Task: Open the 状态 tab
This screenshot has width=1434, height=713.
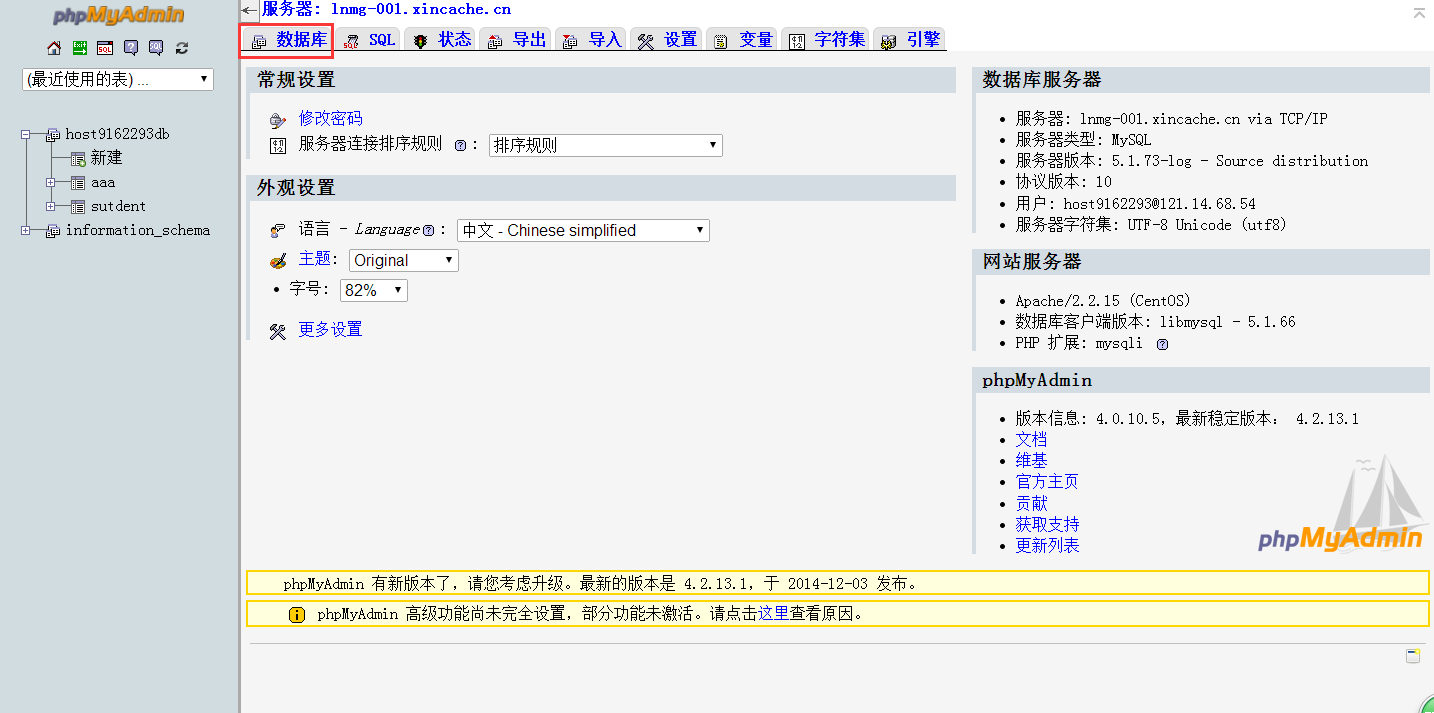Action: (x=441, y=39)
